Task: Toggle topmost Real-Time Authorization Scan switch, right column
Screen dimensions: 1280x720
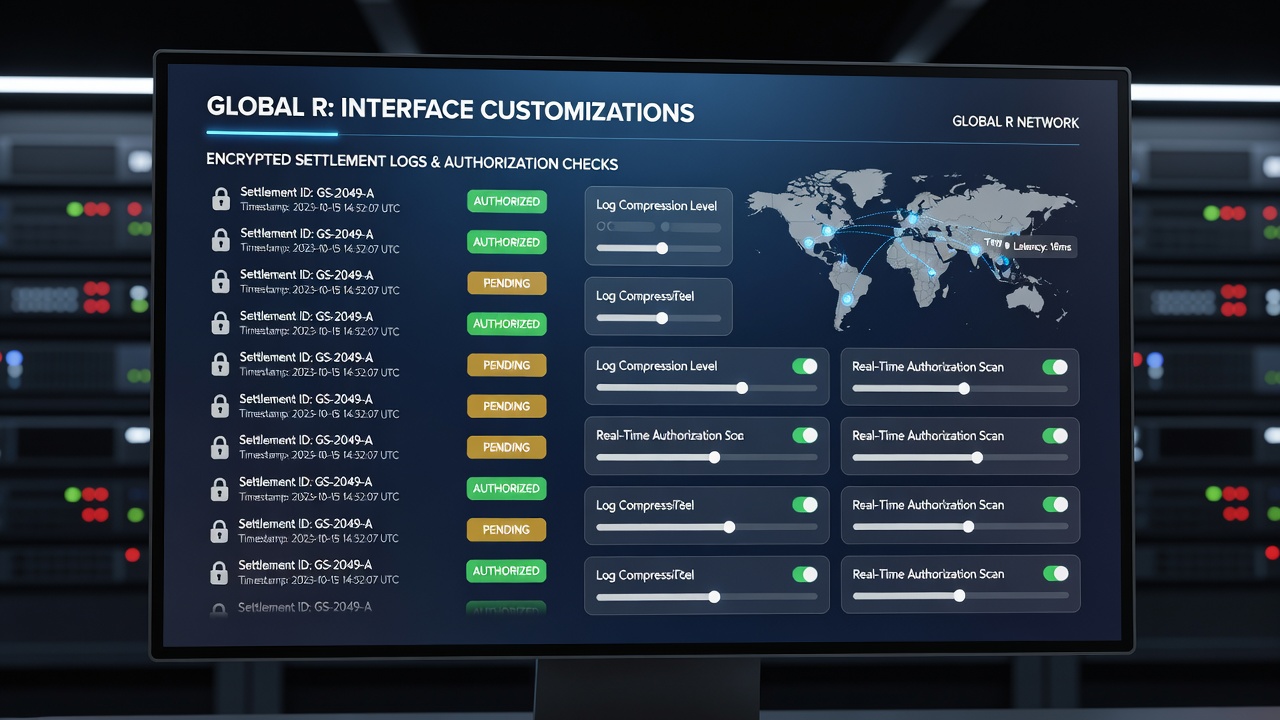Action: [1055, 367]
